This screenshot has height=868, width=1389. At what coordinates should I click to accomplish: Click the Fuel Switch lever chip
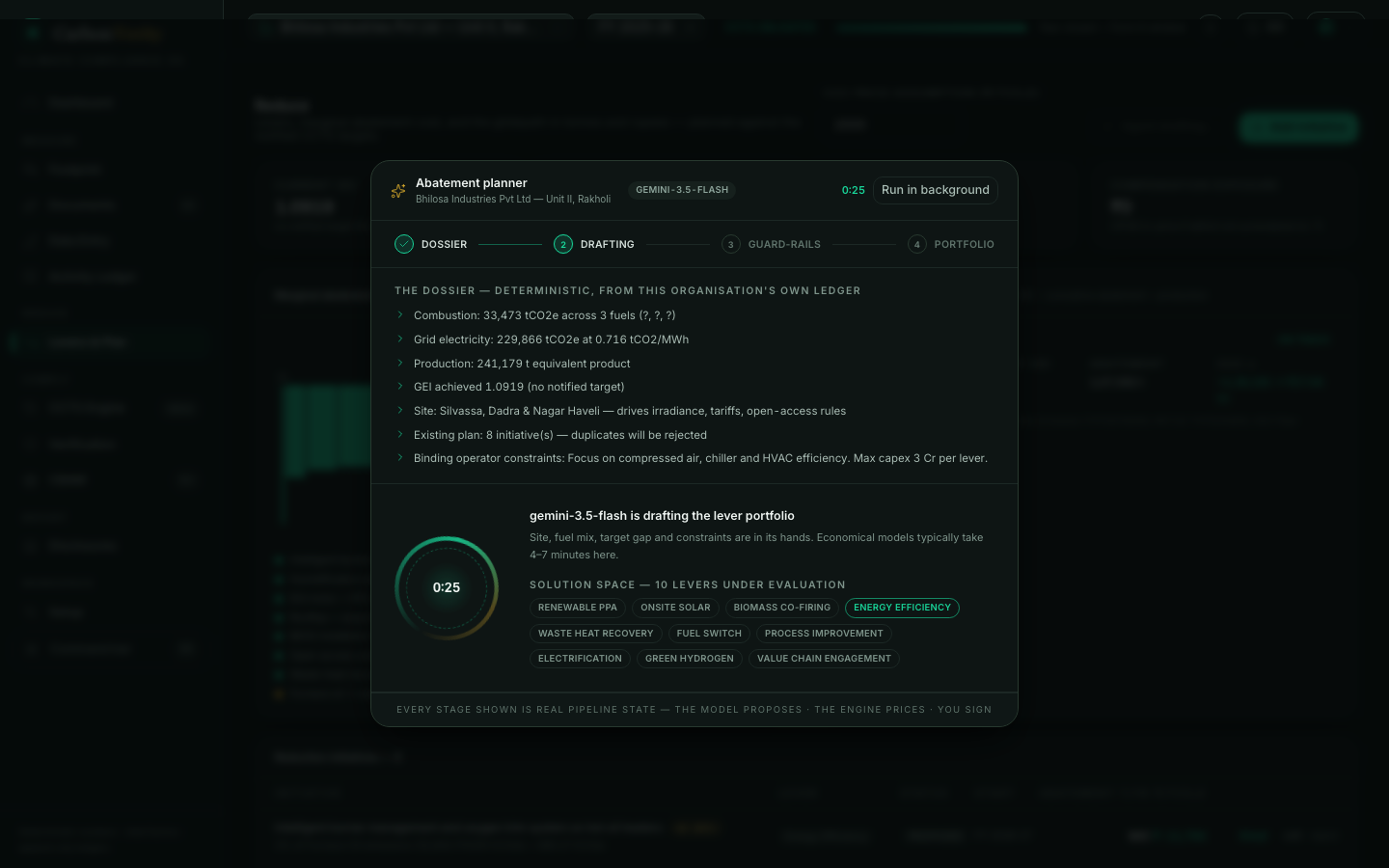point(709,634)
